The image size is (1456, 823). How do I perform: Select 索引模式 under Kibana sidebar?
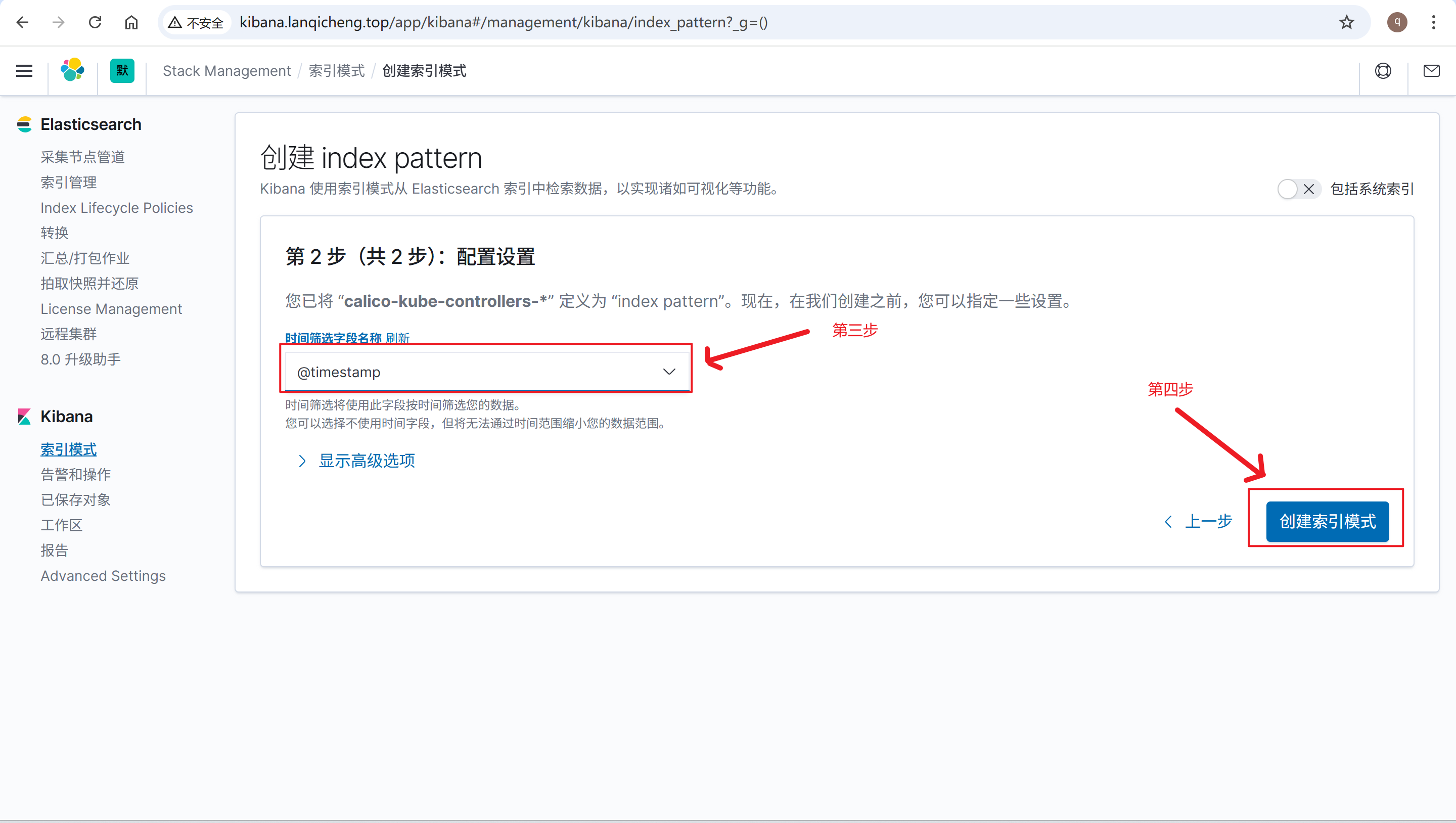(x=68, y=449)
